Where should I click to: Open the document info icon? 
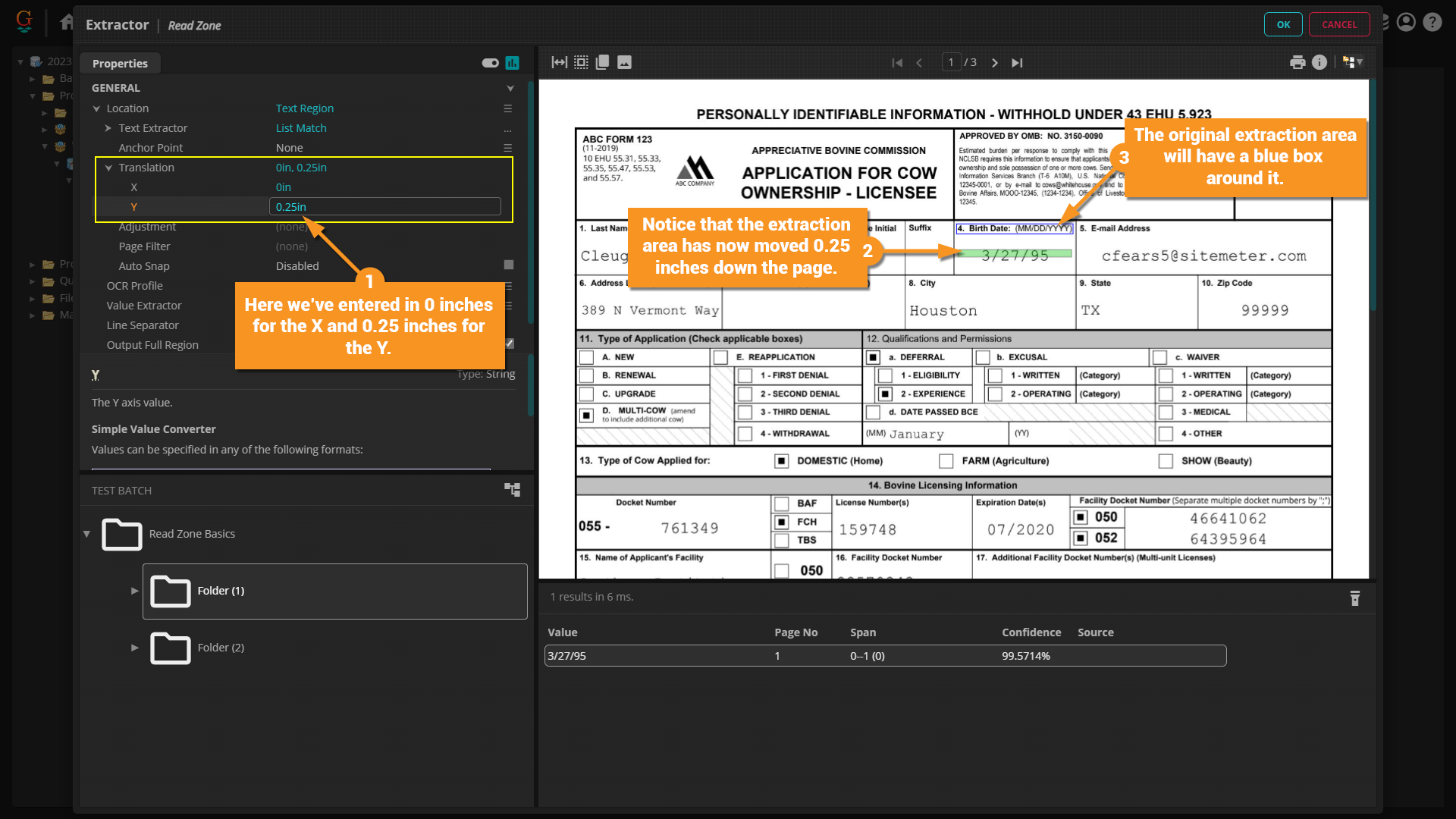click(1319, 62)
